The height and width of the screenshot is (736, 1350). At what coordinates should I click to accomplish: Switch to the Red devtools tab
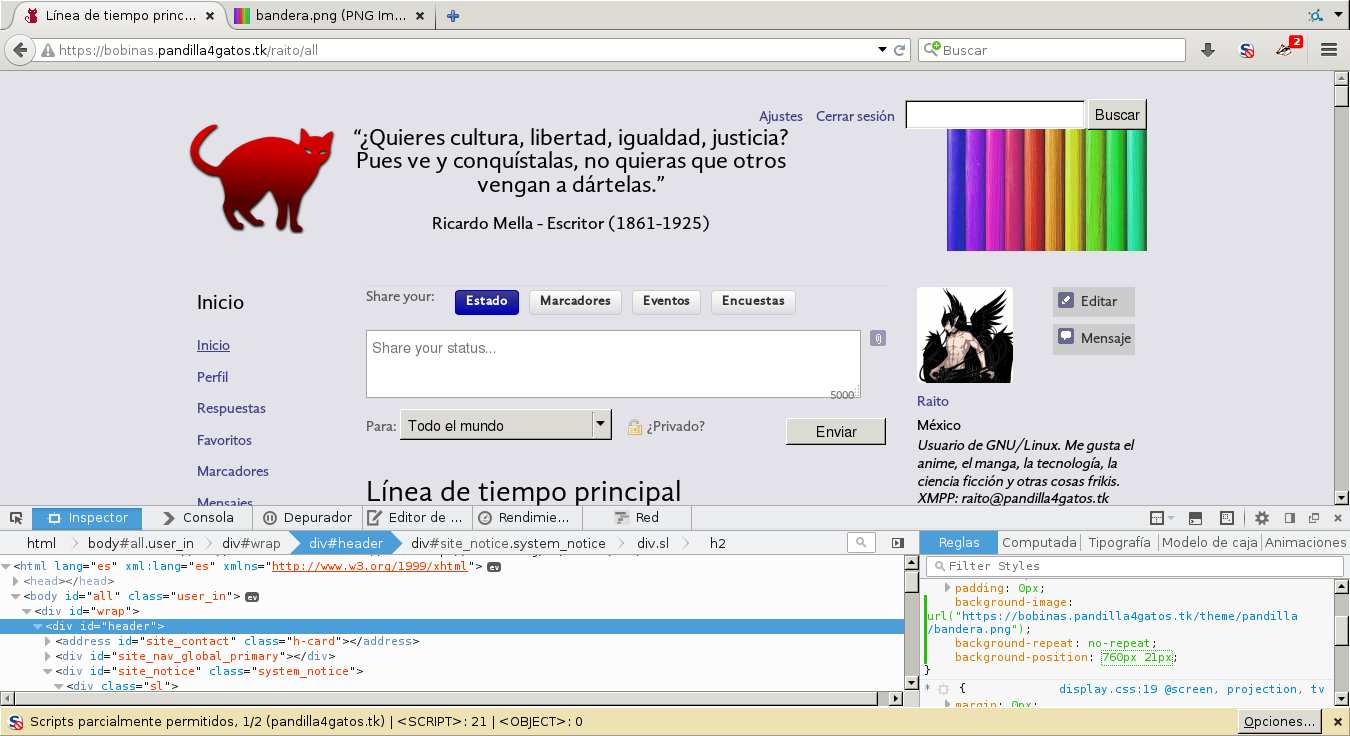tap(636, 518)
